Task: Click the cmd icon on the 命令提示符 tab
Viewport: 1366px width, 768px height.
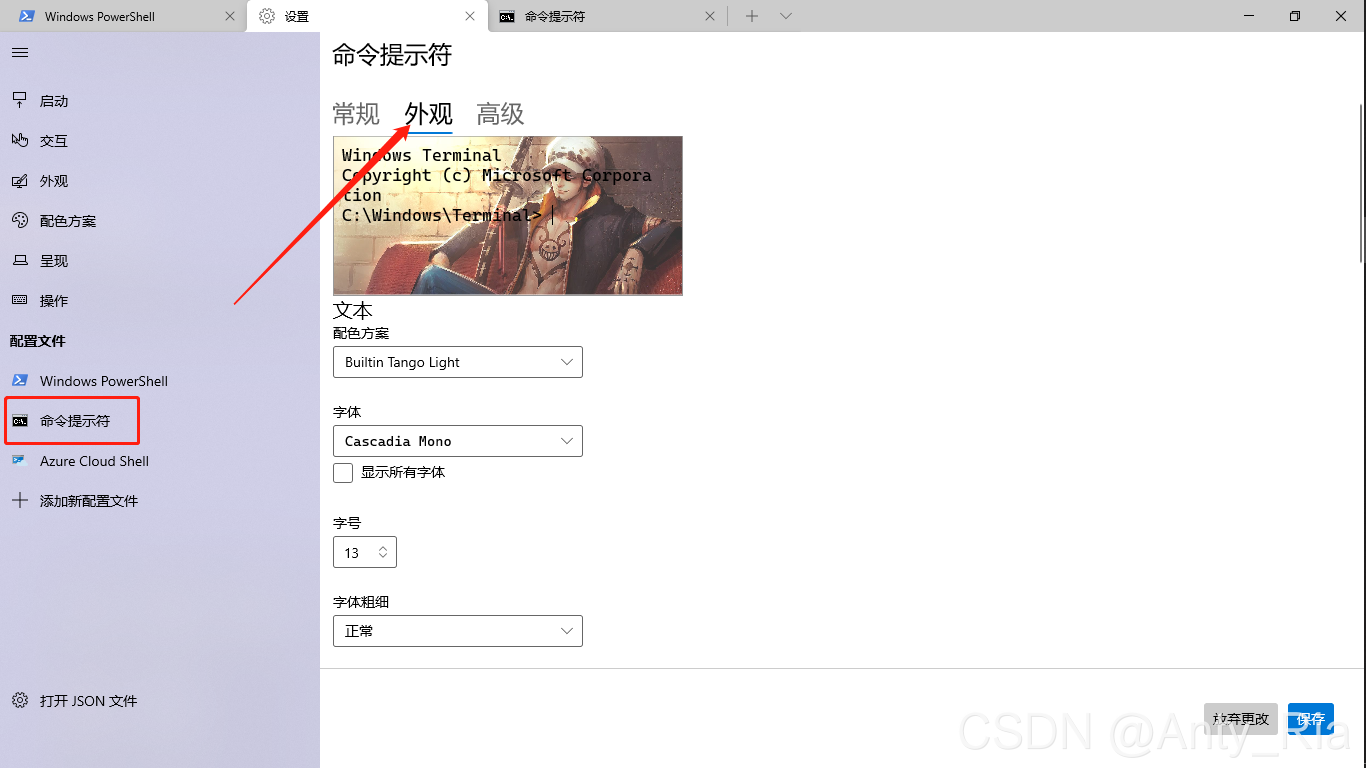Action: pos(508,16)
